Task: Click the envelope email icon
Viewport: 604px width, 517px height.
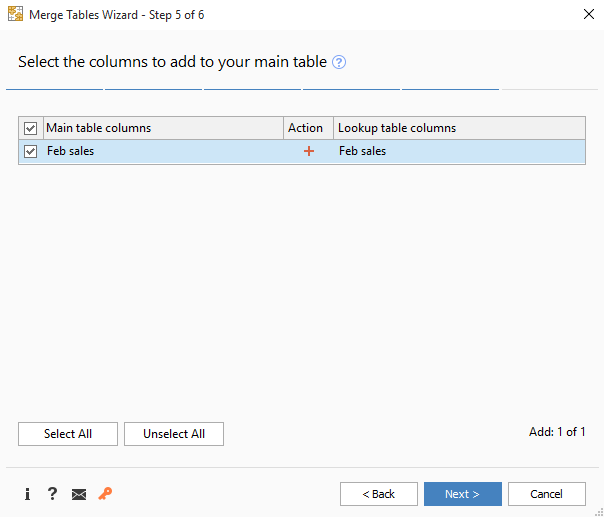Action: 79,494
